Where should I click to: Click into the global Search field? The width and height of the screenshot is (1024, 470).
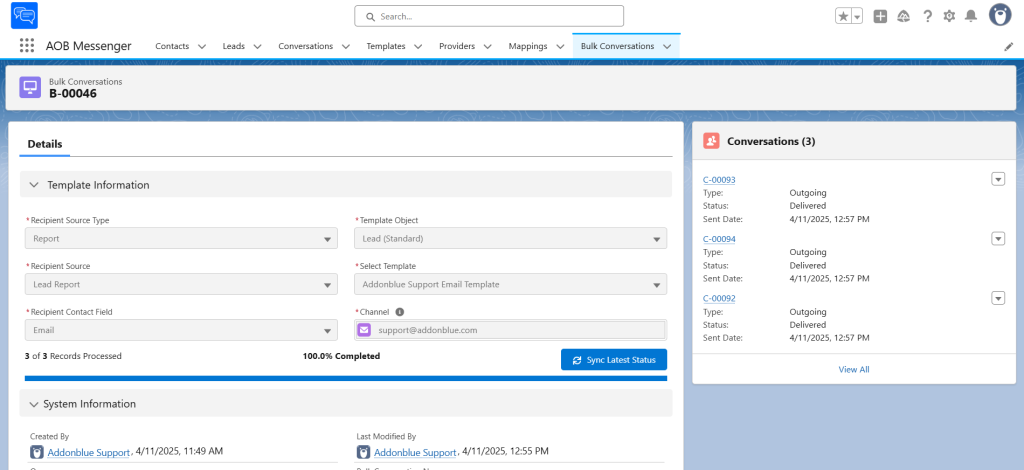490,16
